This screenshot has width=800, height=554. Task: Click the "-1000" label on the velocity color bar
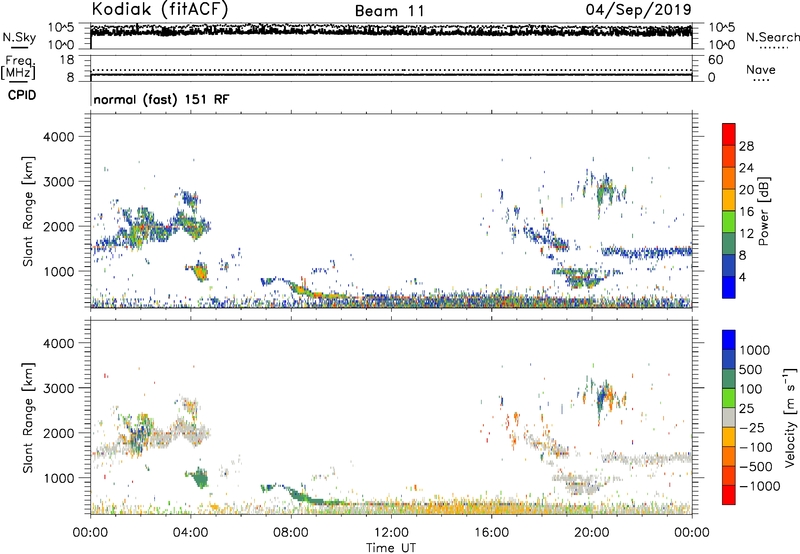tap(760, 486)
